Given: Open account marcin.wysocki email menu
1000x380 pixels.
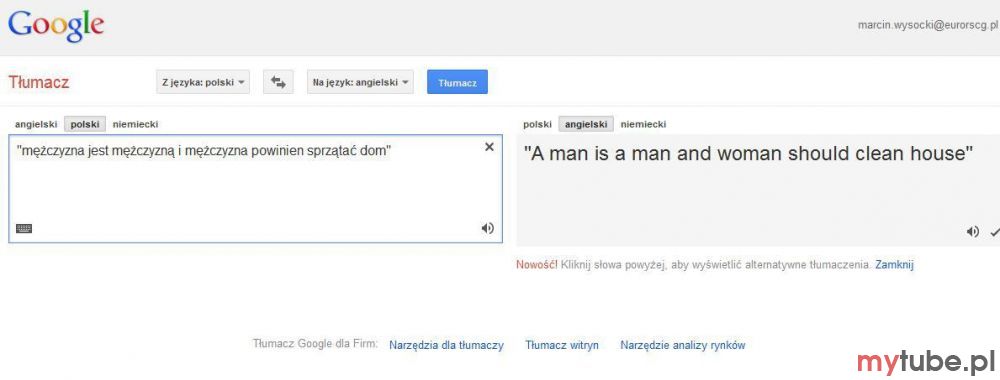Looking at the screenshot, I should click(x=927, y=25).
